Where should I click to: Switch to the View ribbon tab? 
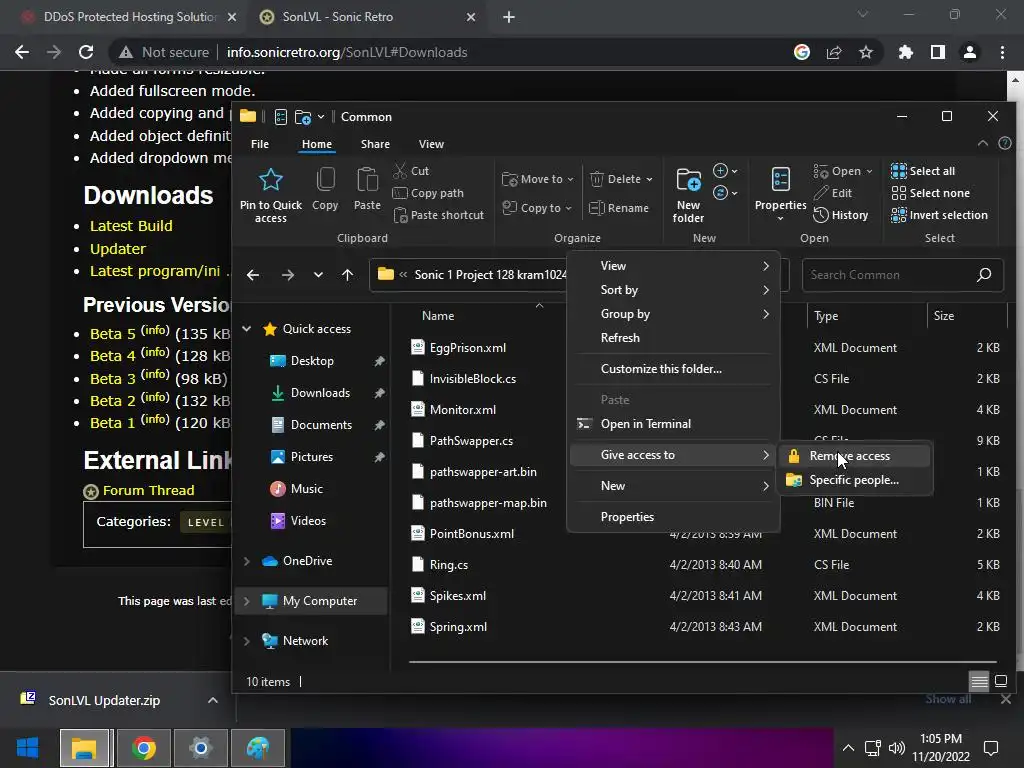click(431, 144)
